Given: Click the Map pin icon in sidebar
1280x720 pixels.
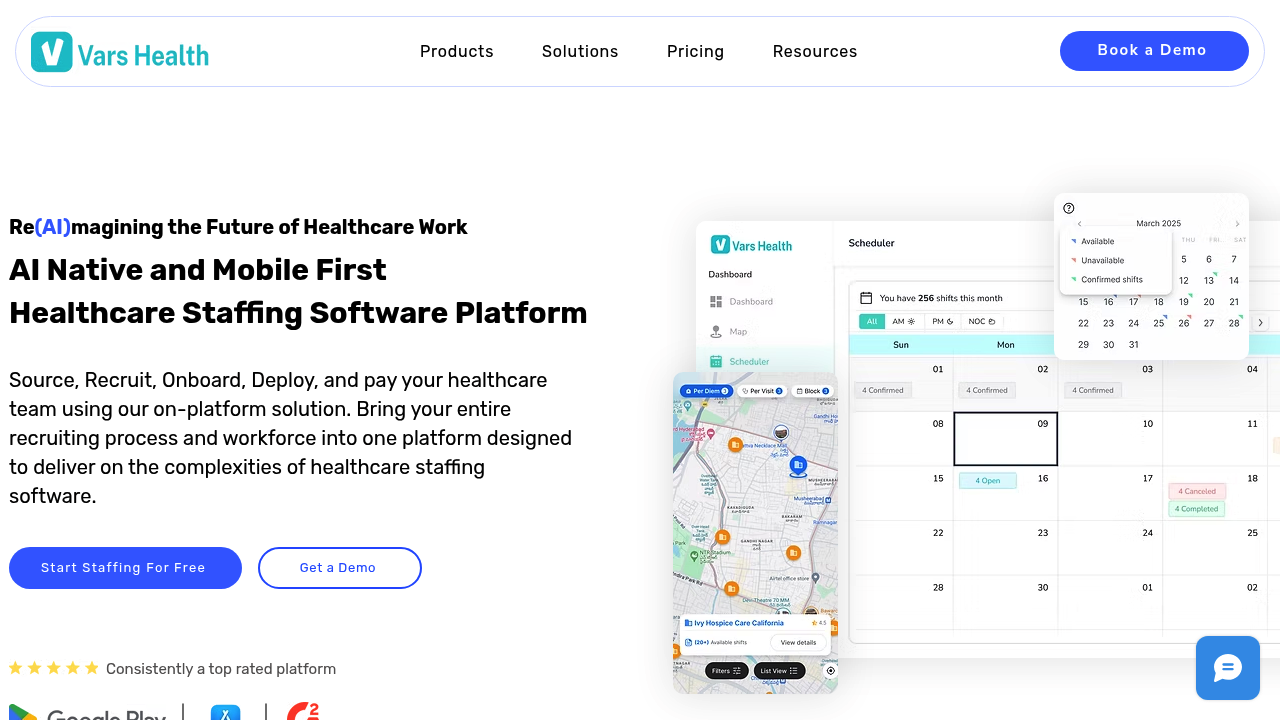Looking at the screenshot, I should [x=716, y=331].
